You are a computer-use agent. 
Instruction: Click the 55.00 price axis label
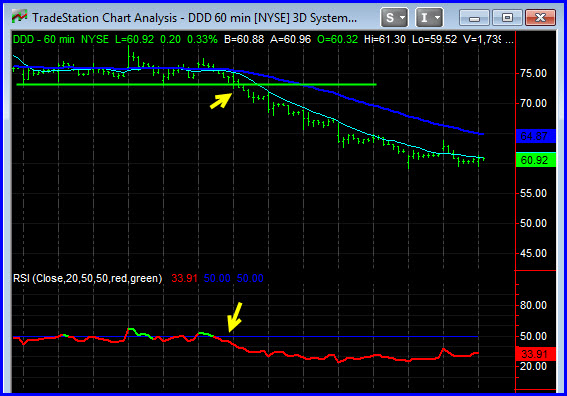click(533, 193)
